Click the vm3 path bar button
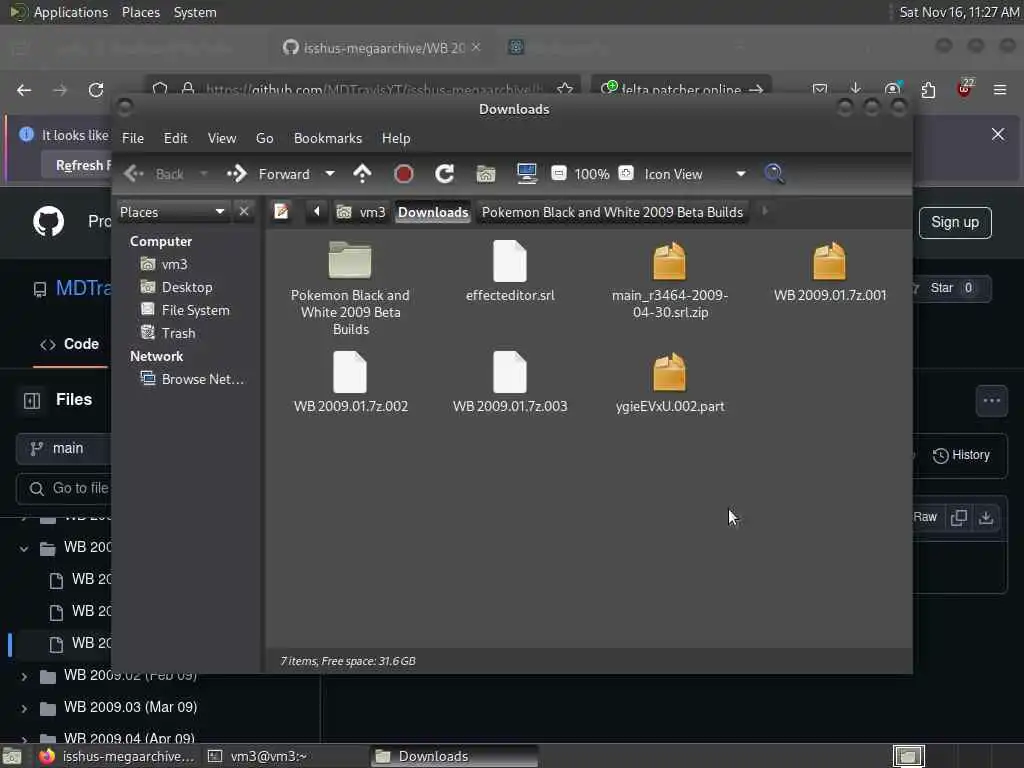Image resolution: width=1024 pixels, height=768 pixels. click(361, 212)
